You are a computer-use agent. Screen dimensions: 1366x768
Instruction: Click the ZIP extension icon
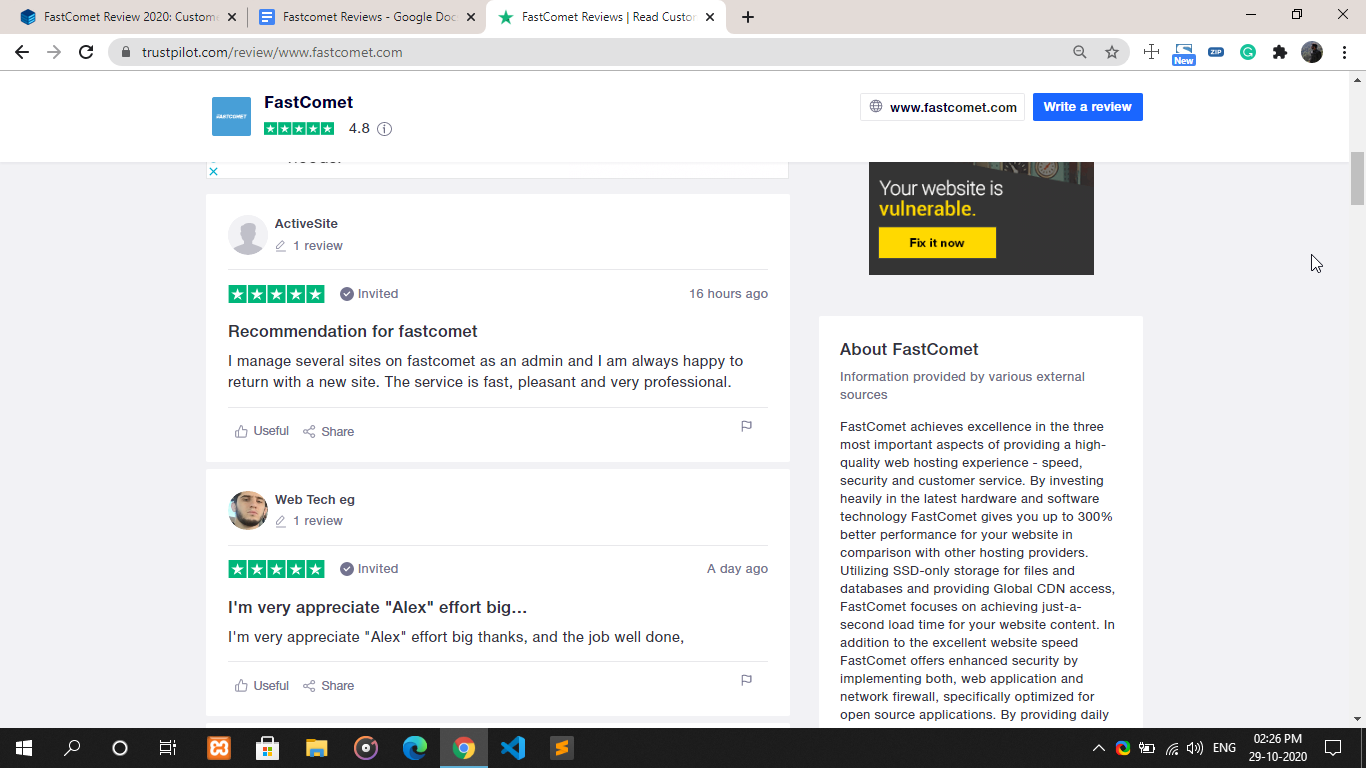1216,52
